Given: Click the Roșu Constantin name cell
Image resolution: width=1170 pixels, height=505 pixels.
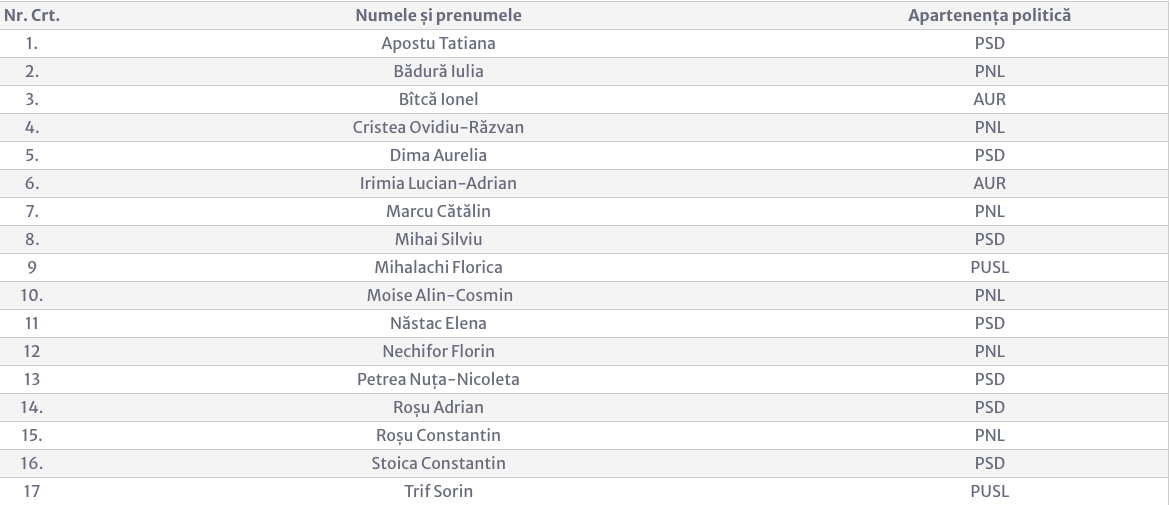Looking at the screenshot, I should click(x=438, y=435).
